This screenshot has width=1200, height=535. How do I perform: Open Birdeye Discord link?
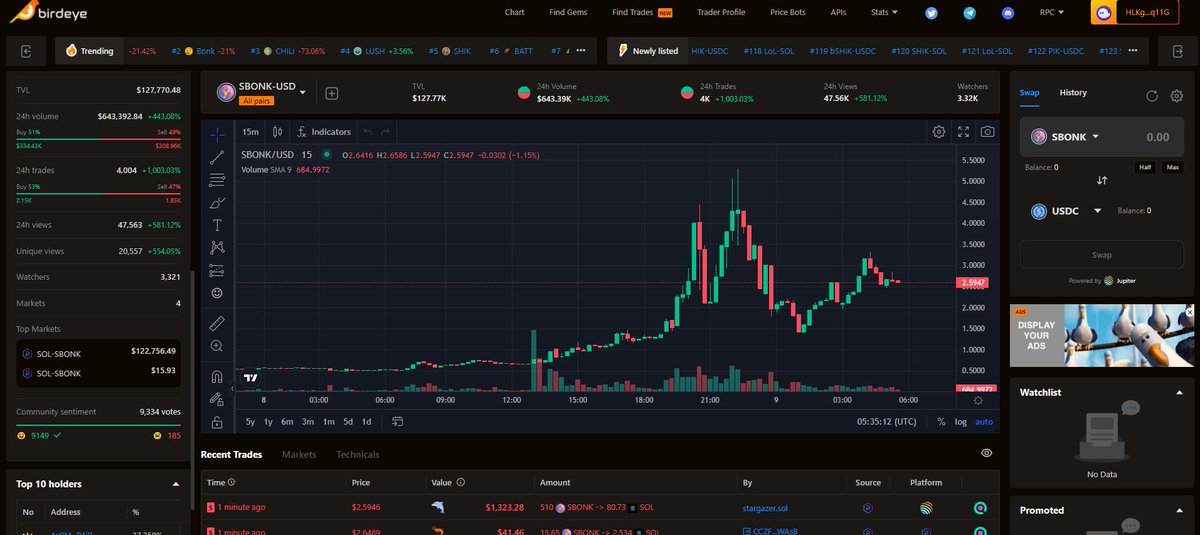(x=1006, y=13)
